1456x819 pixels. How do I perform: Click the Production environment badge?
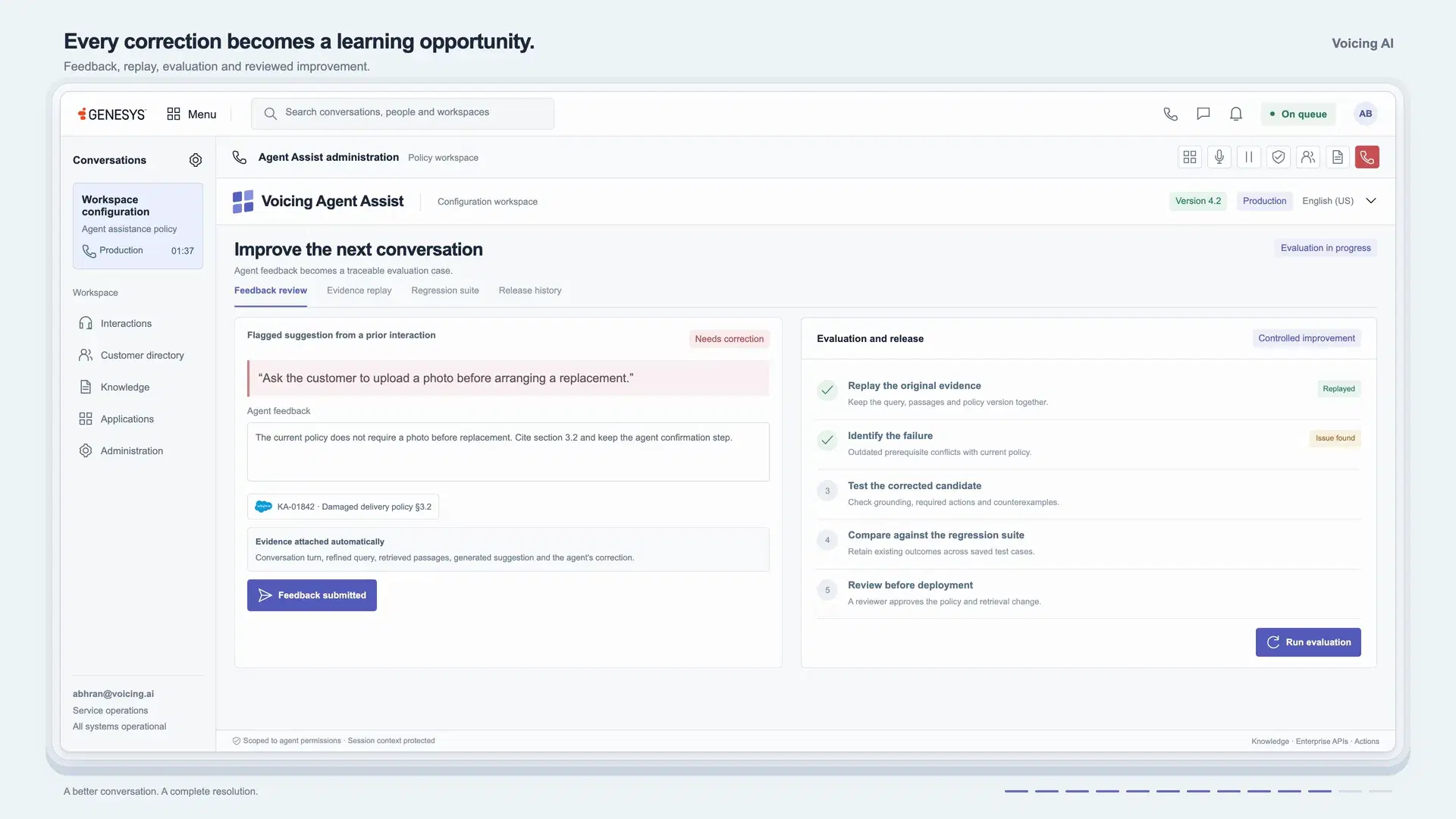pyautogui.click(x=1264, y=201)
